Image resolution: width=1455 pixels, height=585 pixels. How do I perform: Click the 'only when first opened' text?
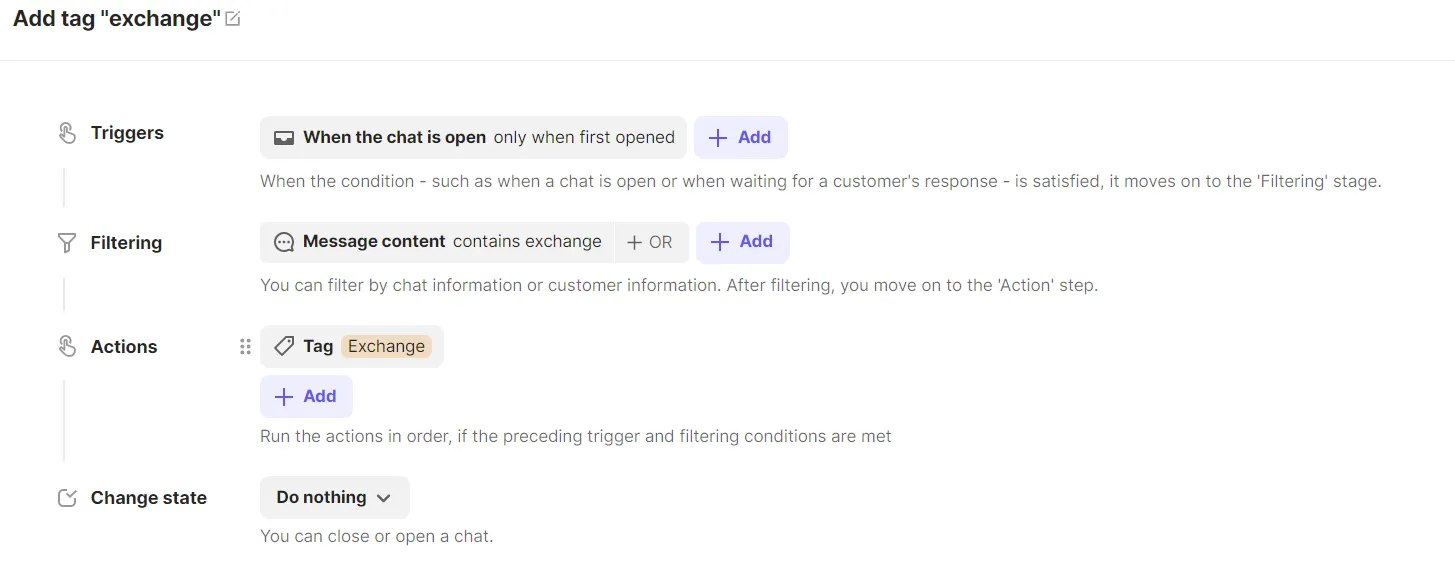pos(584,138)
